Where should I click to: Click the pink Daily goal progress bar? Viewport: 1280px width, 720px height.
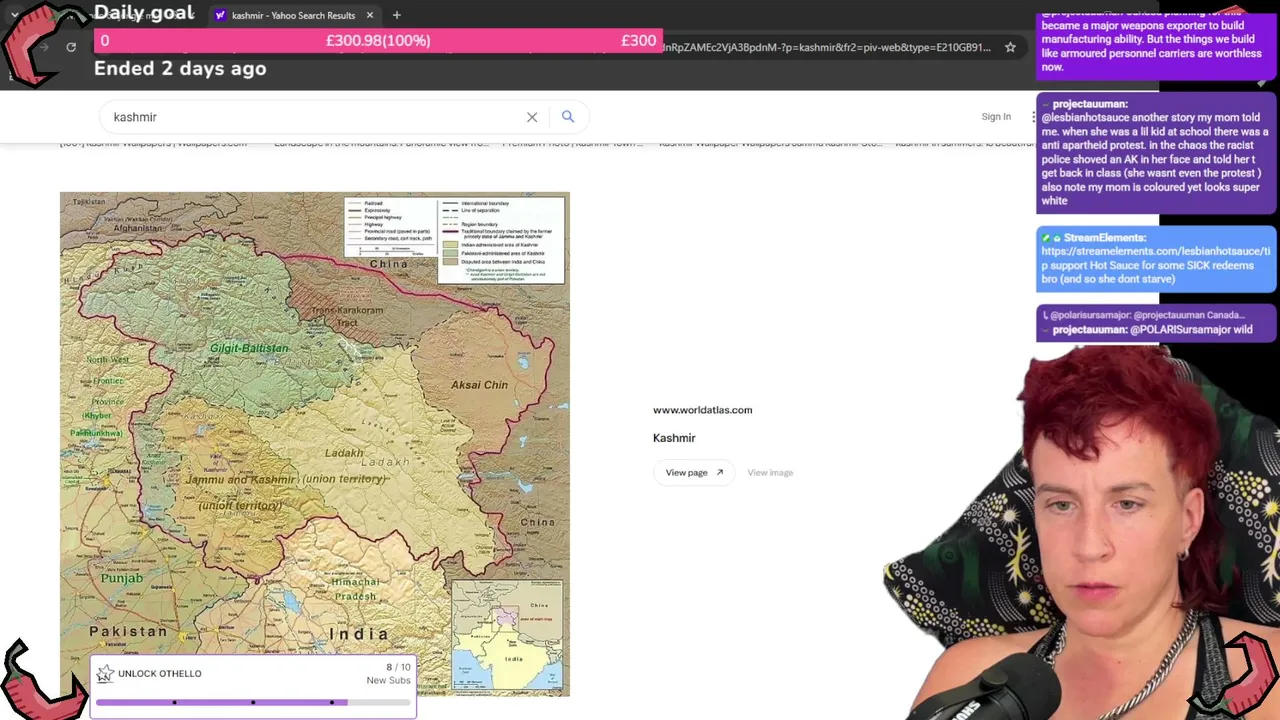coord(378,40)
